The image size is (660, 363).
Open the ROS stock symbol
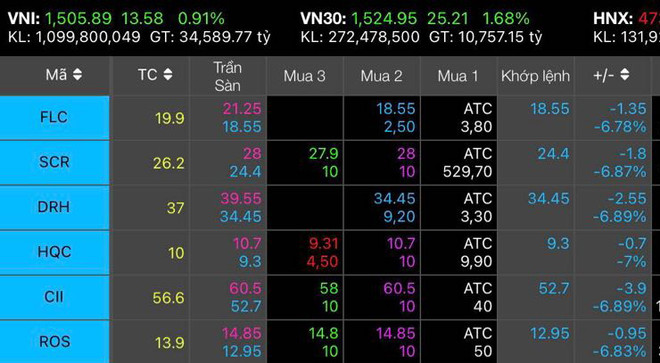(54, 342)
